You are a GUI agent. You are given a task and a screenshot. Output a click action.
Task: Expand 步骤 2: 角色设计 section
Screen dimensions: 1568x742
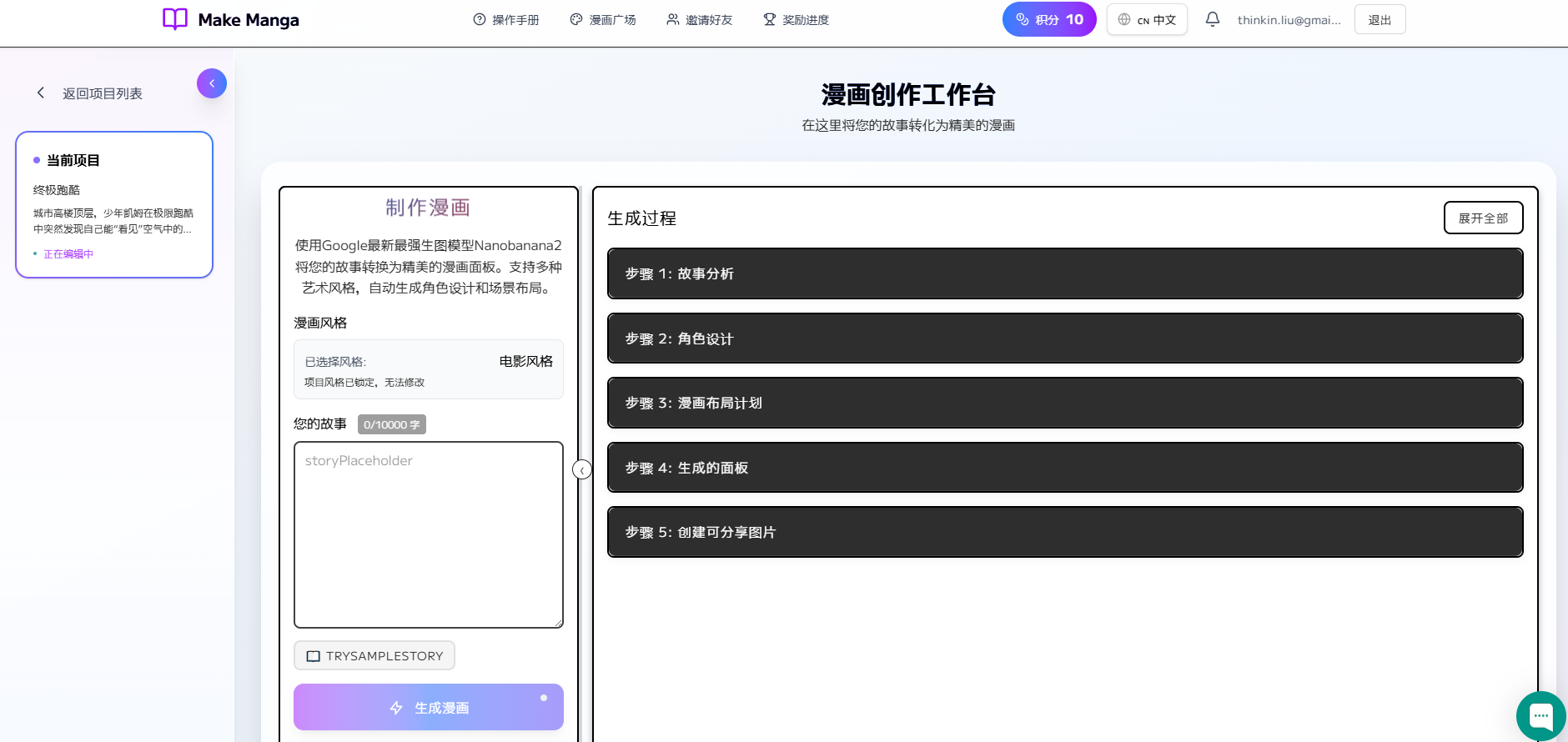(x=1064, y=338)
